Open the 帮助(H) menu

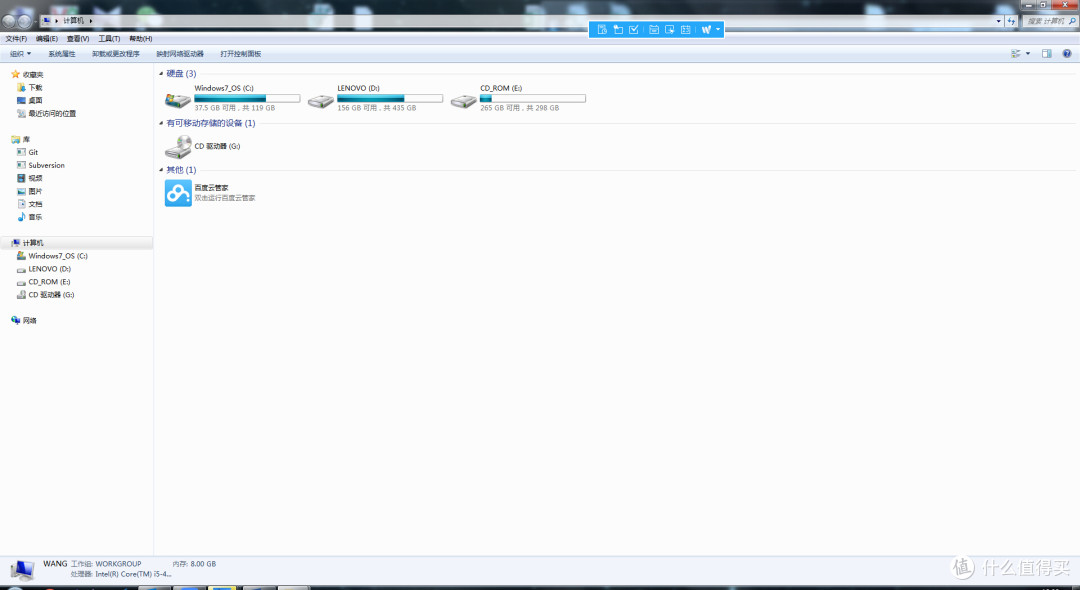point(141,39)
